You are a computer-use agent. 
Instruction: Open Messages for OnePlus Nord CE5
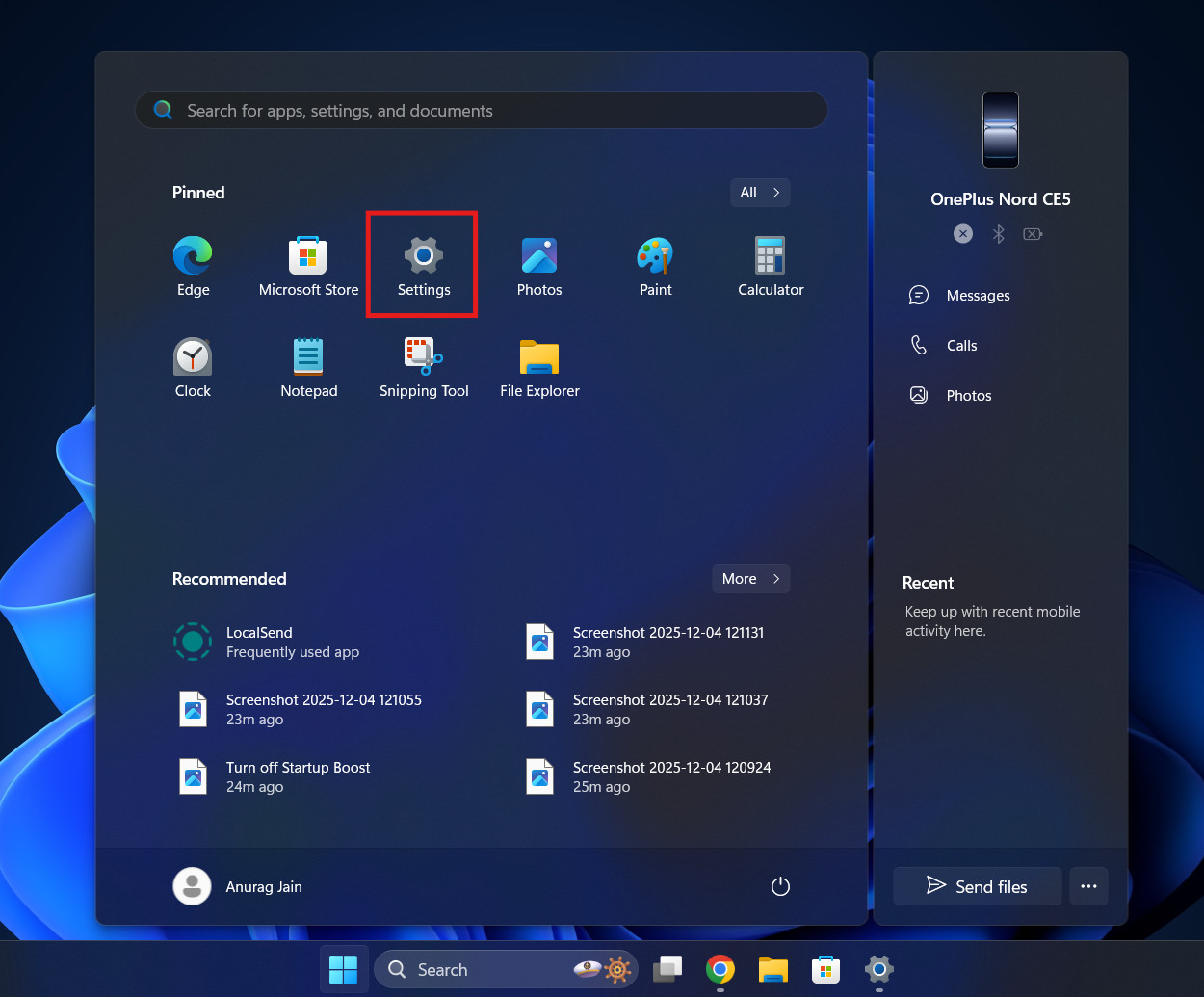tap(977, 295)
